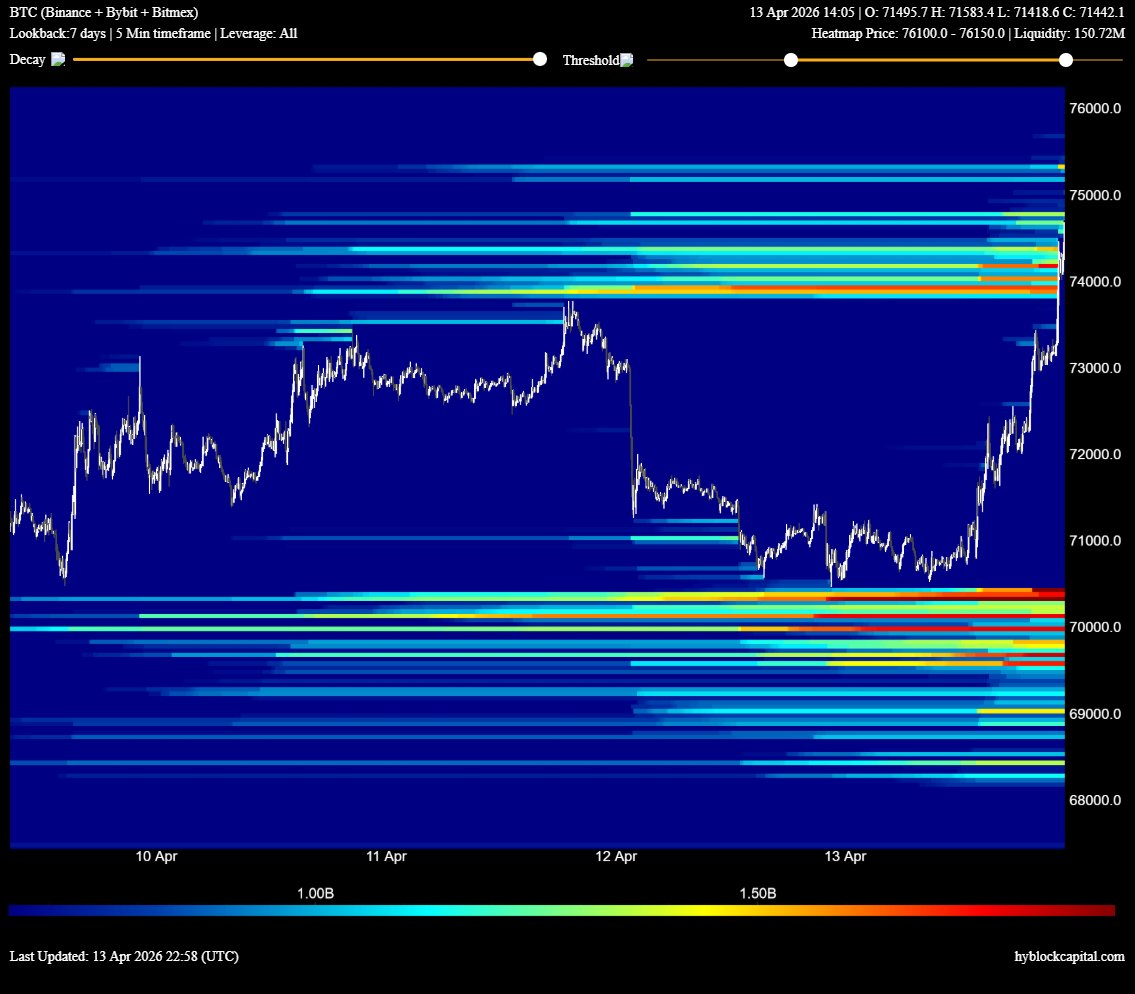
Task: Click the 1.50B mark on color legend
Action: (x=757, y=893)
